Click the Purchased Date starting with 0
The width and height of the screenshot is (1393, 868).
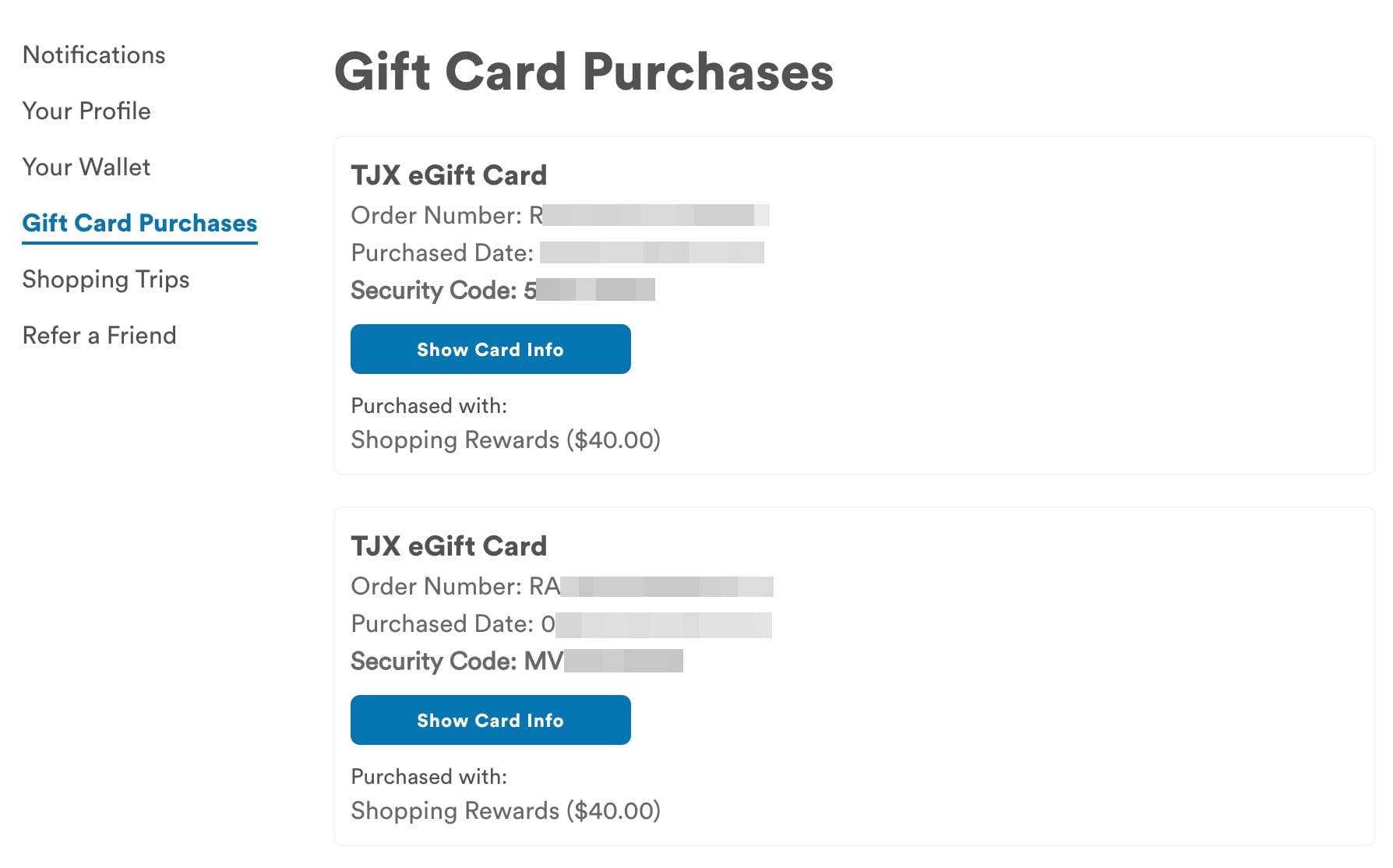point(560,624)
